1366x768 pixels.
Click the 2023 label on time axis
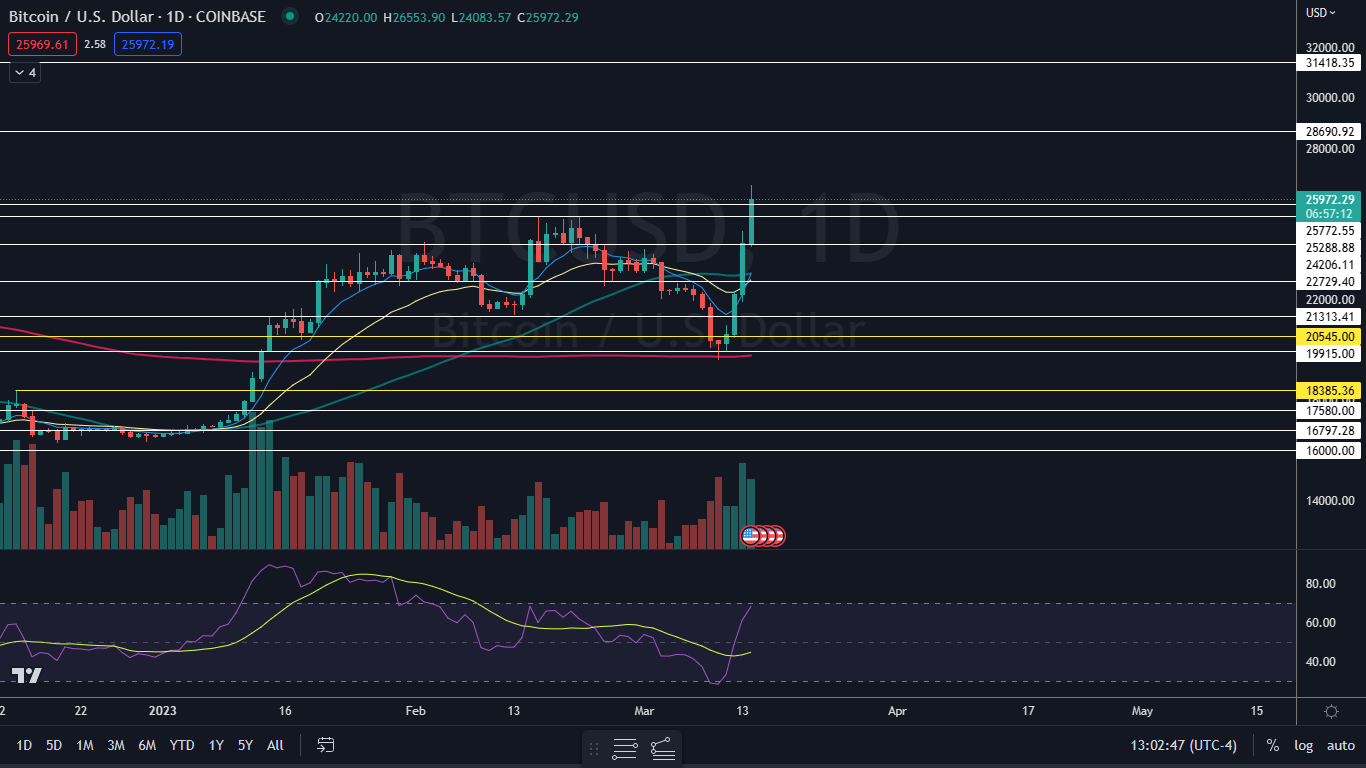162,711
